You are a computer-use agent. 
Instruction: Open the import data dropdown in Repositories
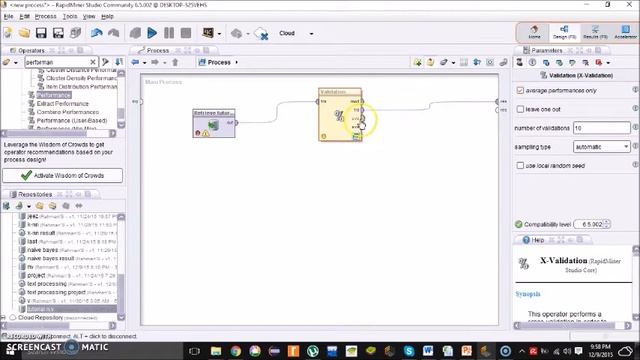click(28, 206)
